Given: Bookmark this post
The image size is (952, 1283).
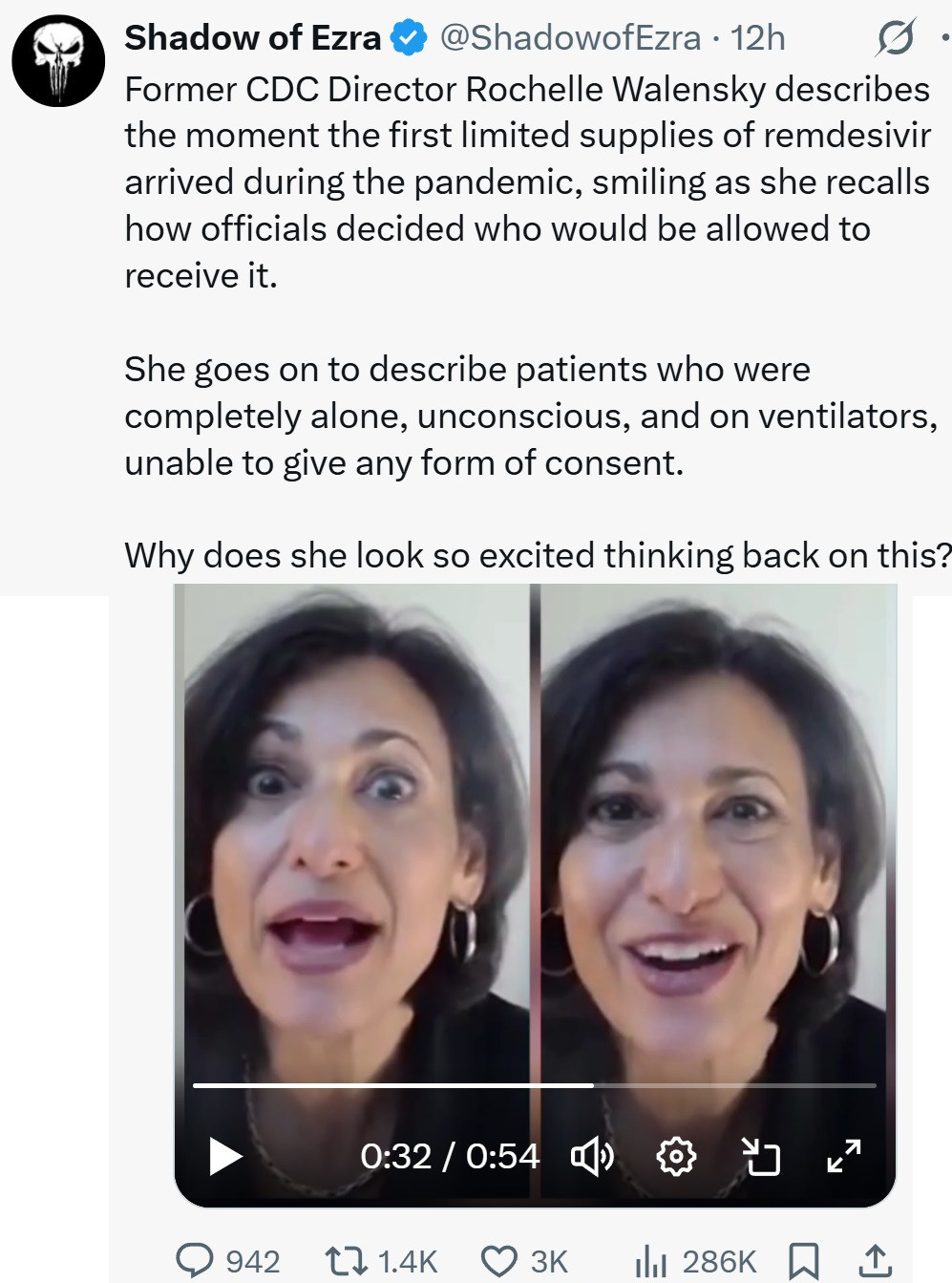Looking at the screenshot, I should pyautogui.click(x=803, y=1261).
